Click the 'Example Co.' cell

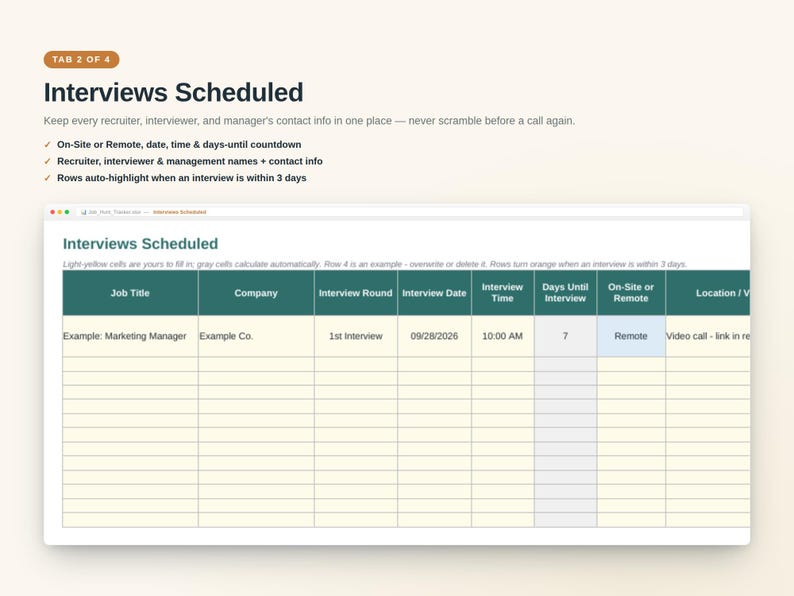click(x=256, y=336)
